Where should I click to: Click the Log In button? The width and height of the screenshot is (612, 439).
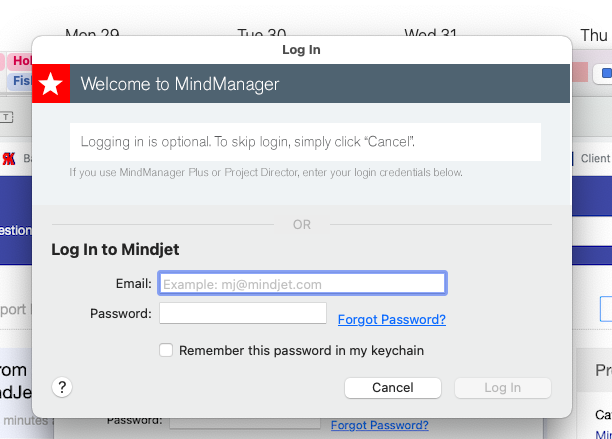click(x=502, y=388)
